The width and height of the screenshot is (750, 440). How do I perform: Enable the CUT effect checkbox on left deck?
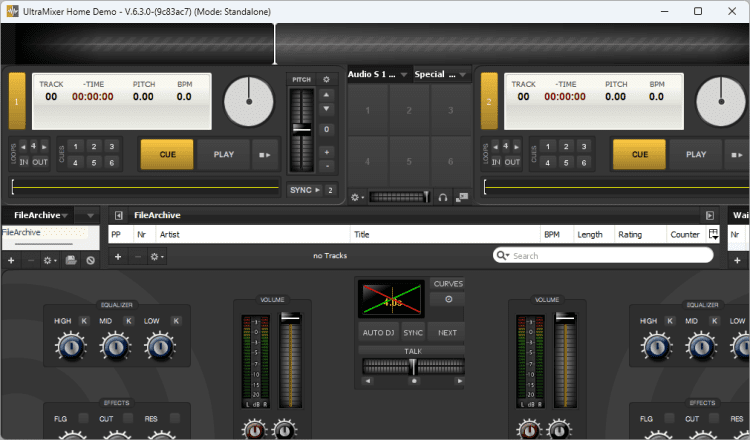pyautogui.click(x=128, y=418)
